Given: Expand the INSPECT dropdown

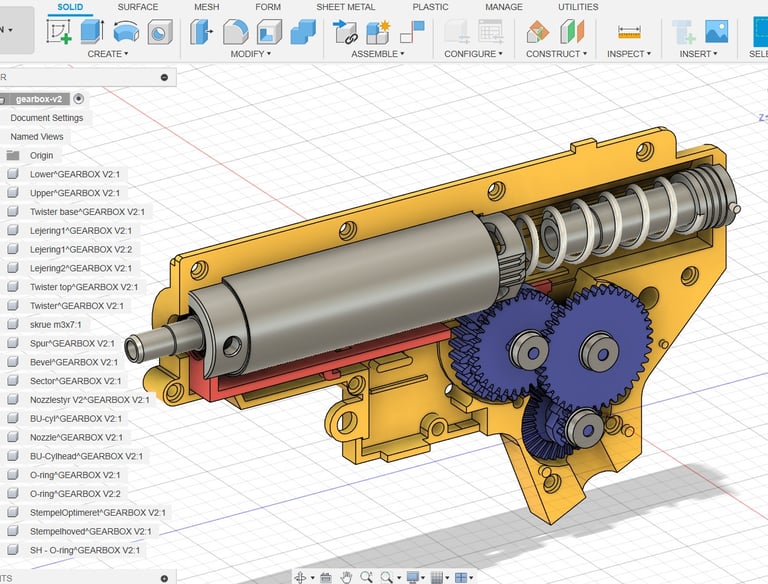Looking at the screenshot, I should (628, 54).
